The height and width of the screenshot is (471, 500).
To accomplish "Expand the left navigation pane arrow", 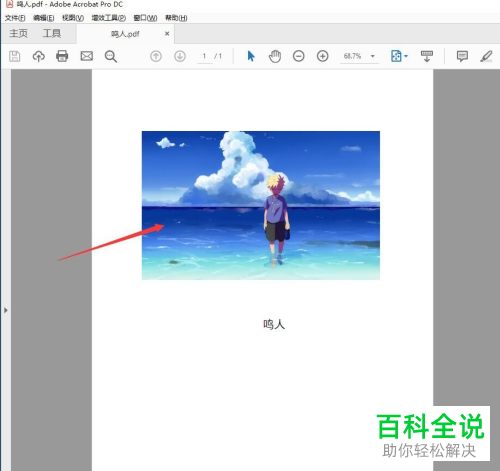I will pyautogui.click(x=6, y=310).
